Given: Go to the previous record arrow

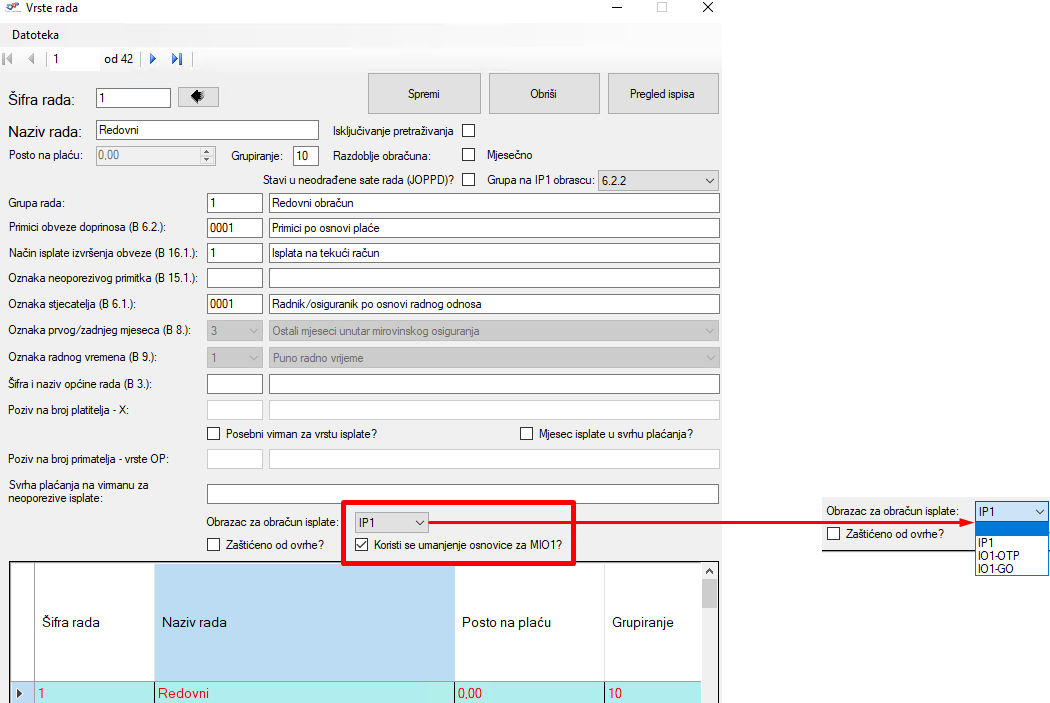Looking at the screenshot, I should (x=31, y=59).
